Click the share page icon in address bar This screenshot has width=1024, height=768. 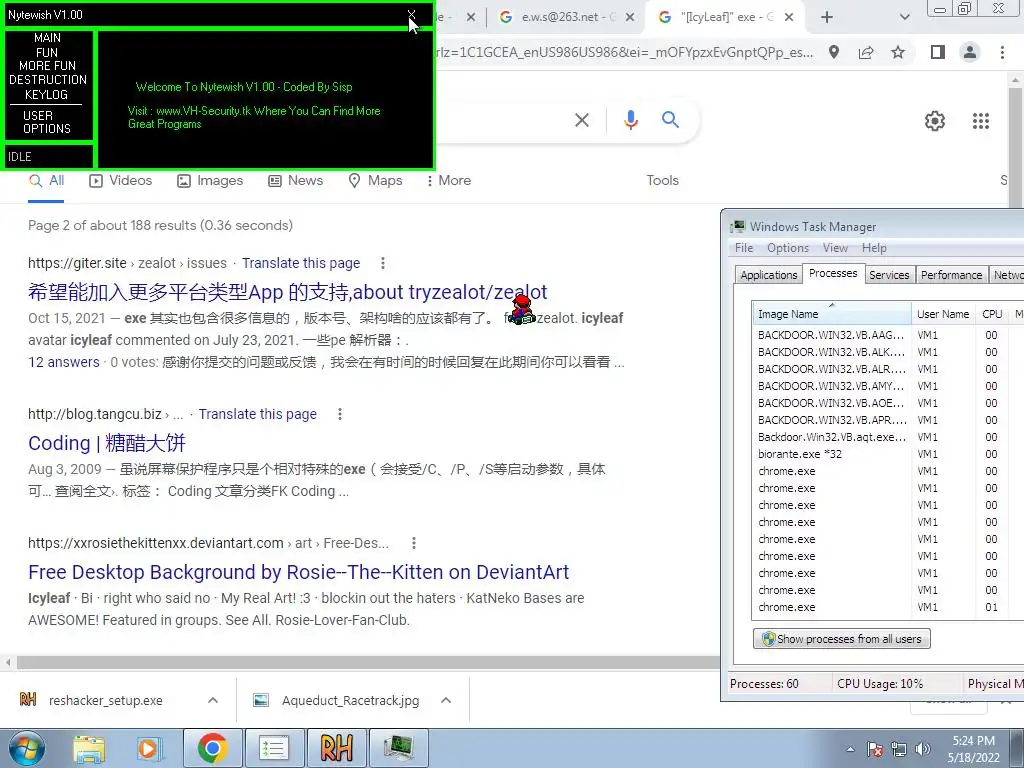click(866, 52)
